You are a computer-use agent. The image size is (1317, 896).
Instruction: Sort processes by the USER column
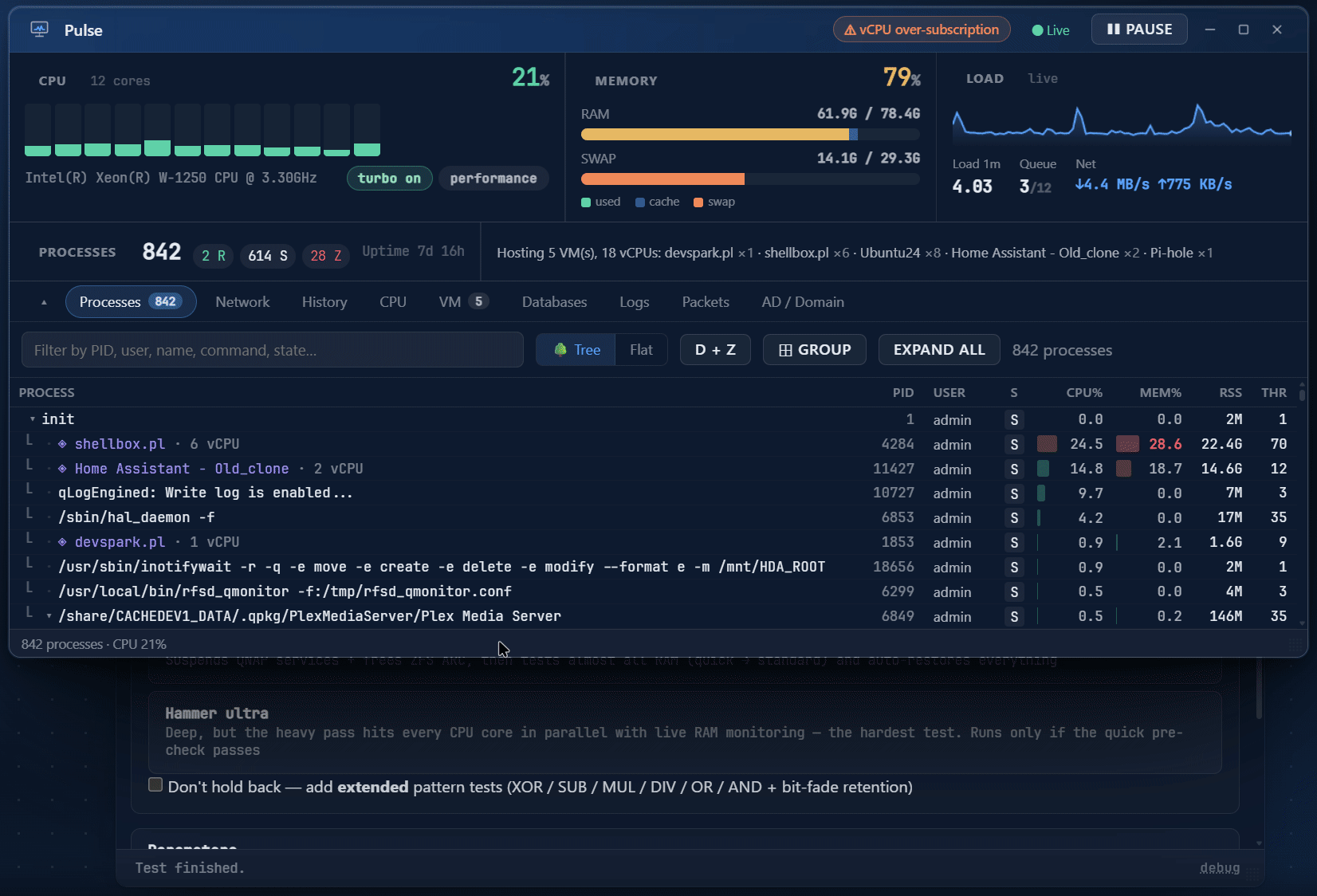tap(949, 393)
